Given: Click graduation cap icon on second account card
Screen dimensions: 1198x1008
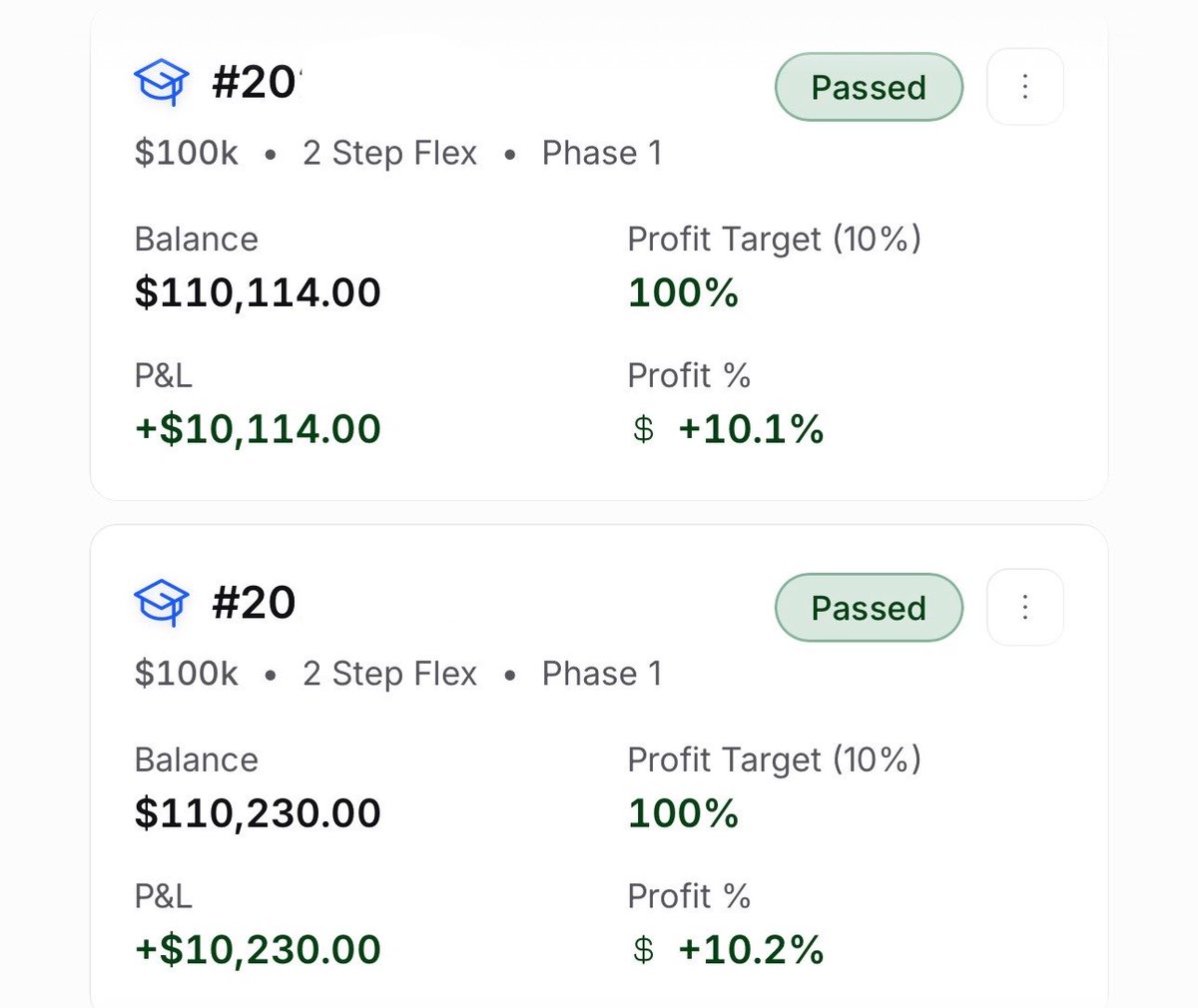Looking at the screenshot, I should tap(161, 603).
